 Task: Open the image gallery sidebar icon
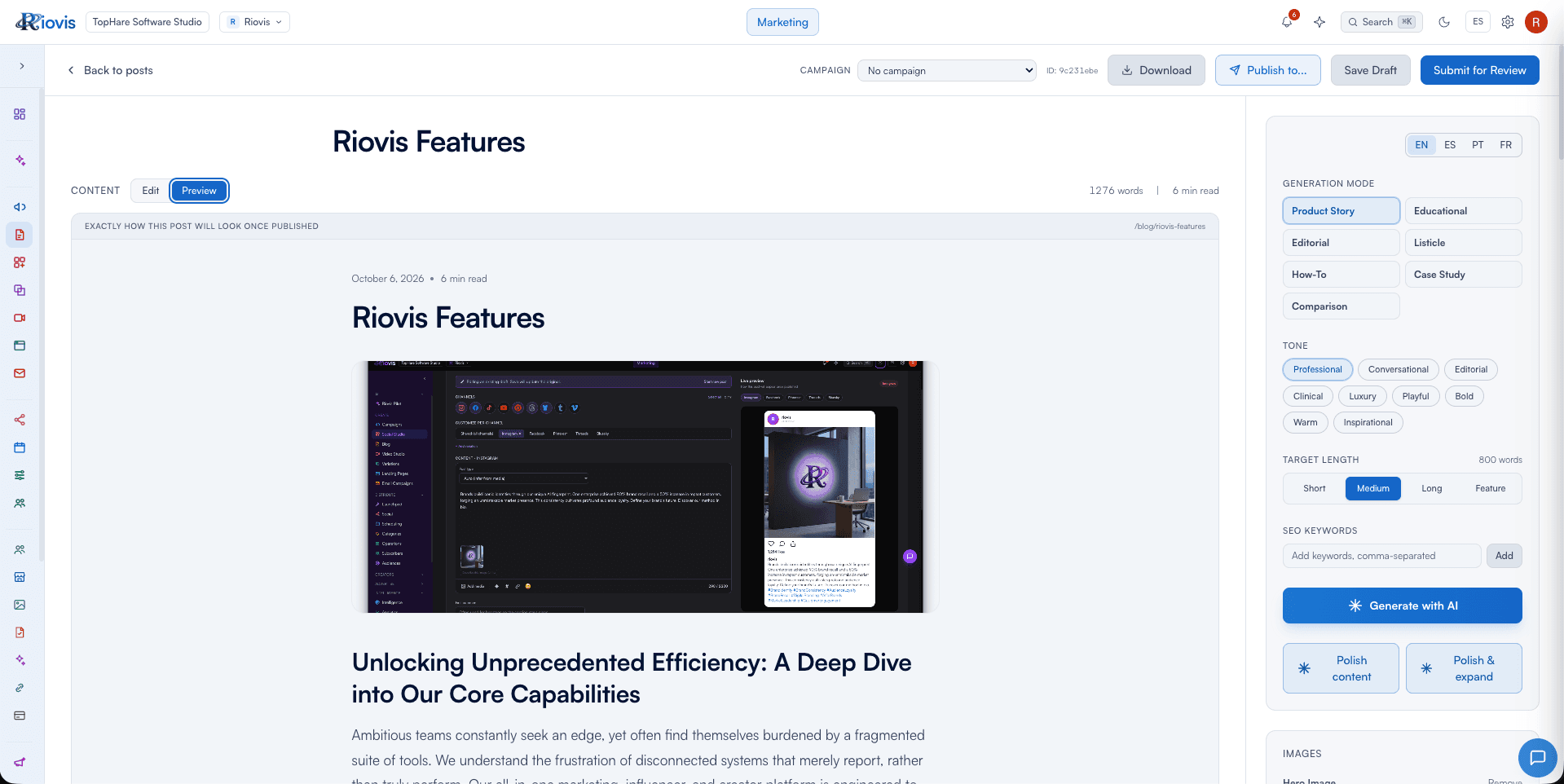pos(20,605)
